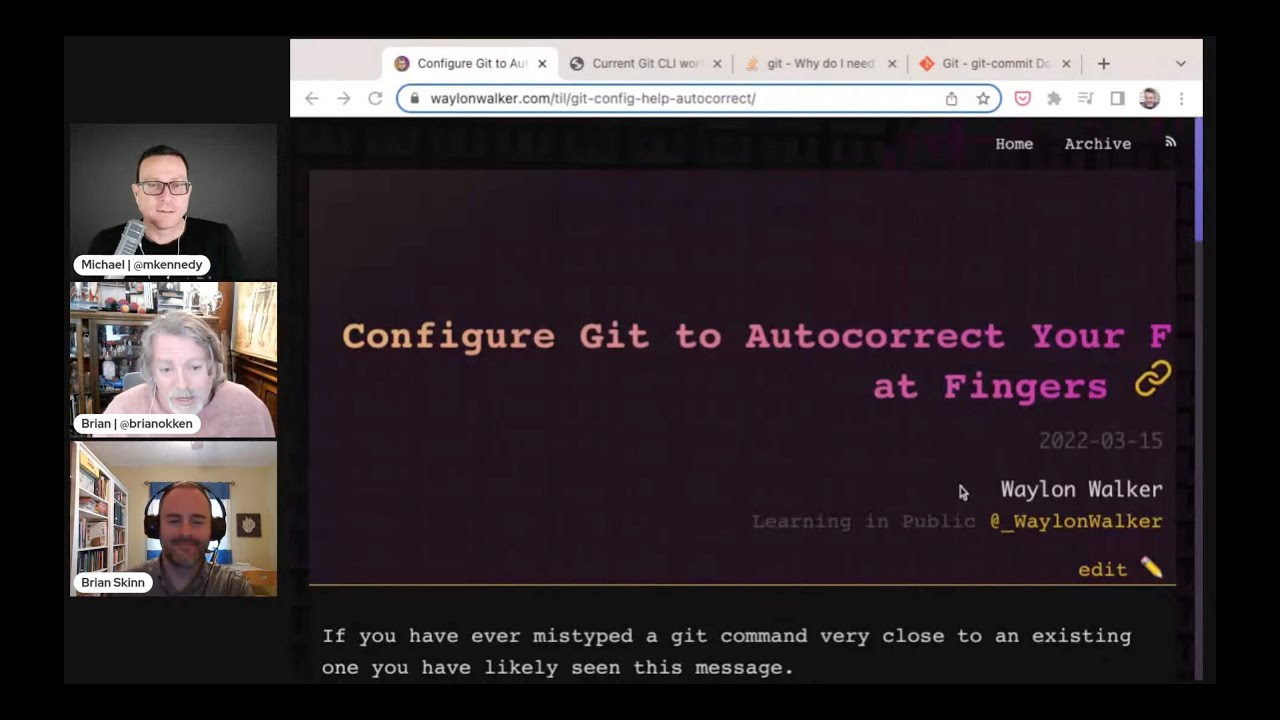Viewport: 1280px width, 720px height.
Task: Select Michael @mkennedy video tile
Action: pos(173,201)
